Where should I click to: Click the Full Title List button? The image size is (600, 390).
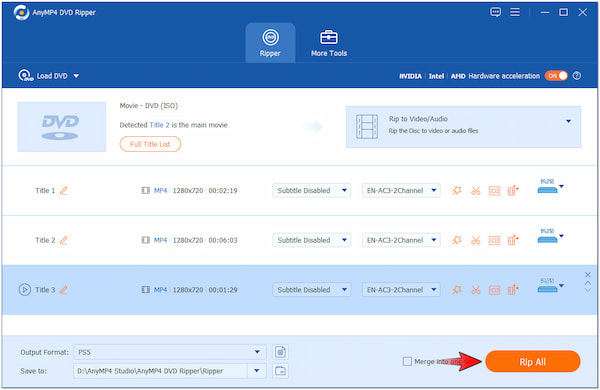coord(150,144)
